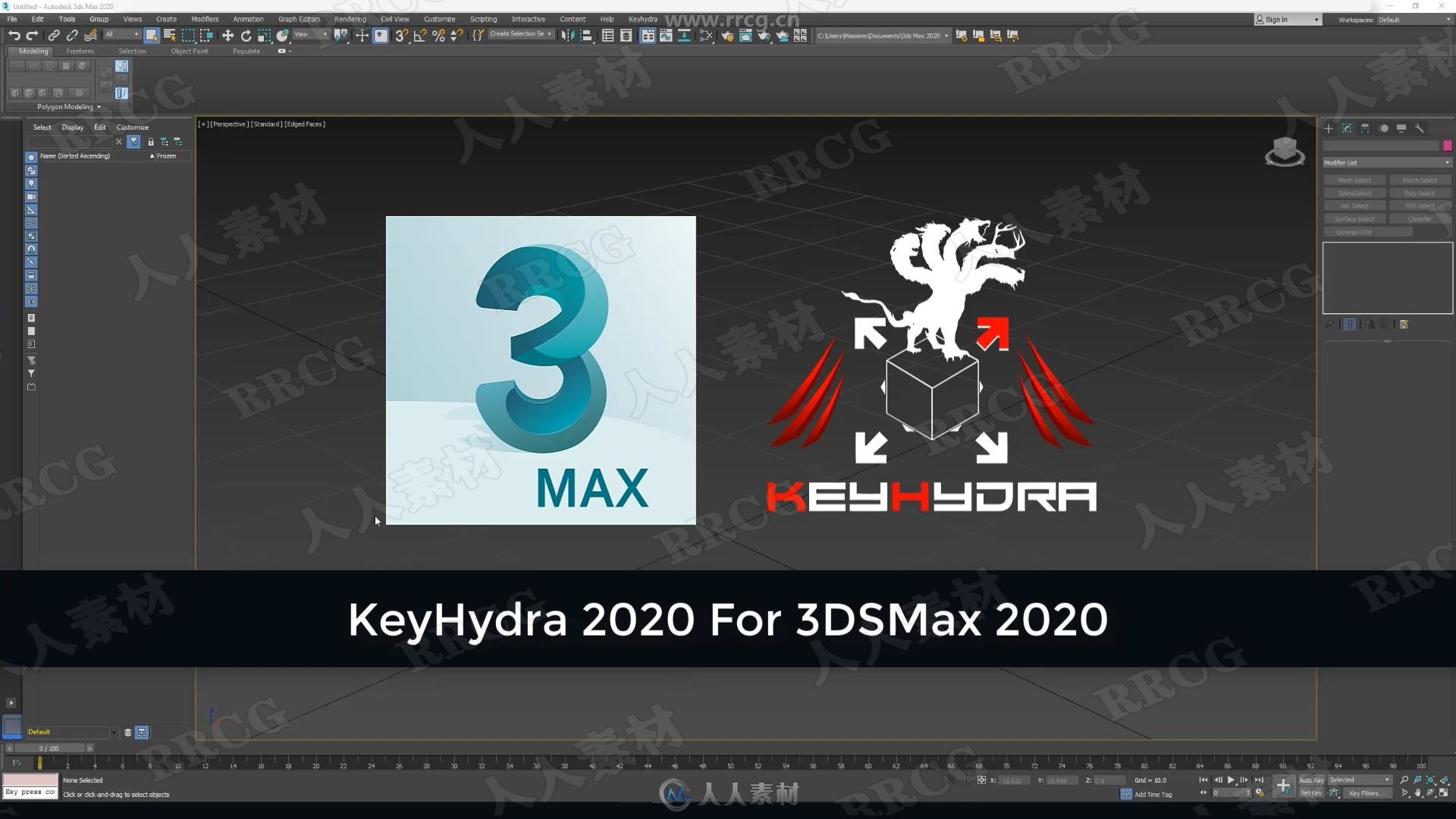Activate the Pan View hand tool
This screenshot has width=1456, height=819.
[x=1417, y=793]
